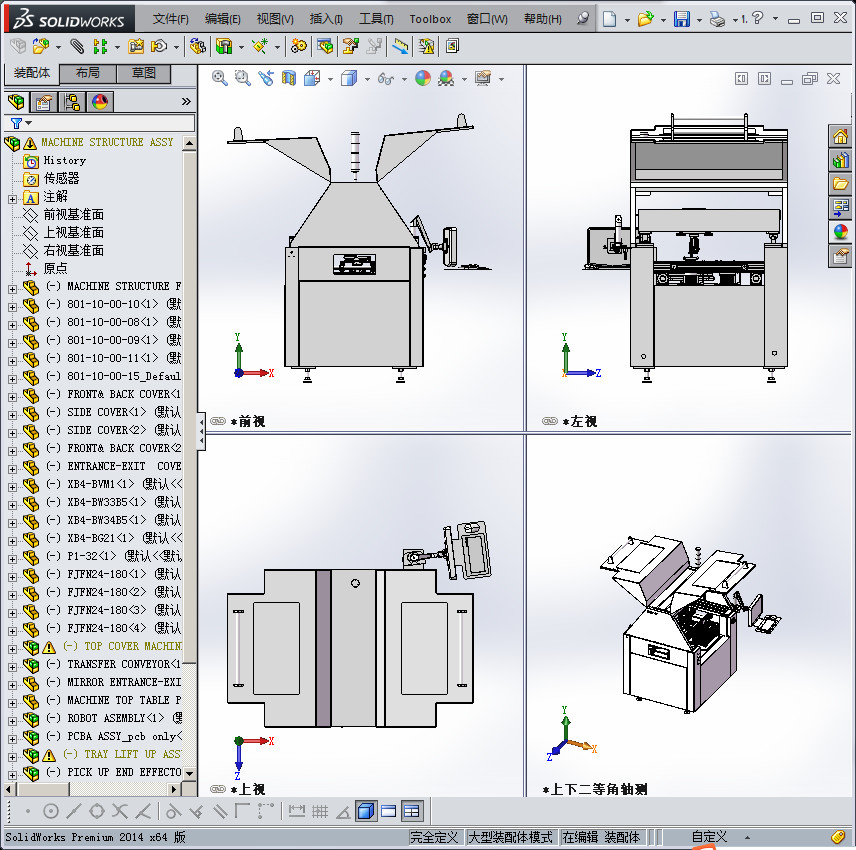Expand the 801-10-00-10<1> component
This screenshot has height=850, width=856.
[13, 307]
